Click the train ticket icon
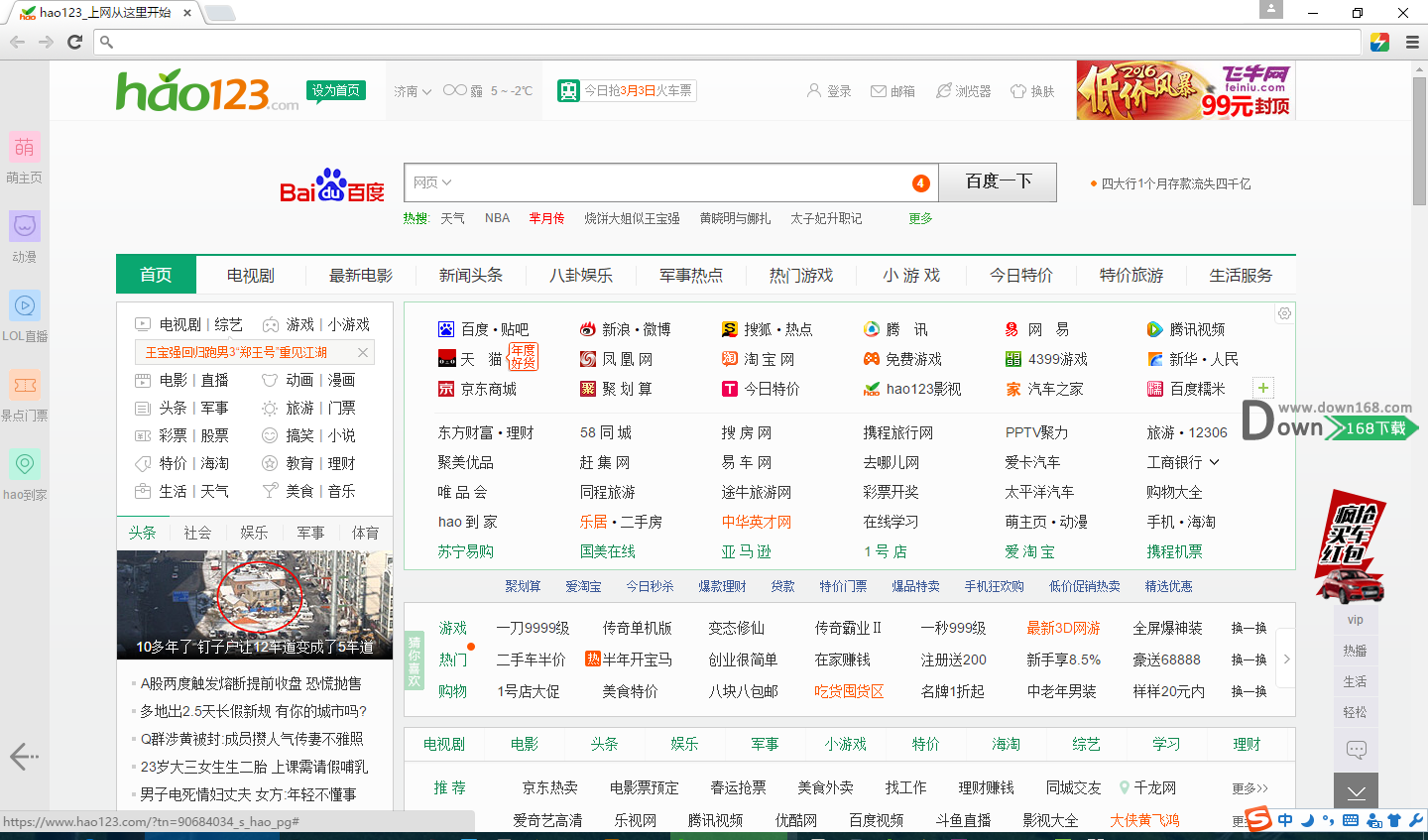This screenshot has width=1428, height=840. pos(568,91)
